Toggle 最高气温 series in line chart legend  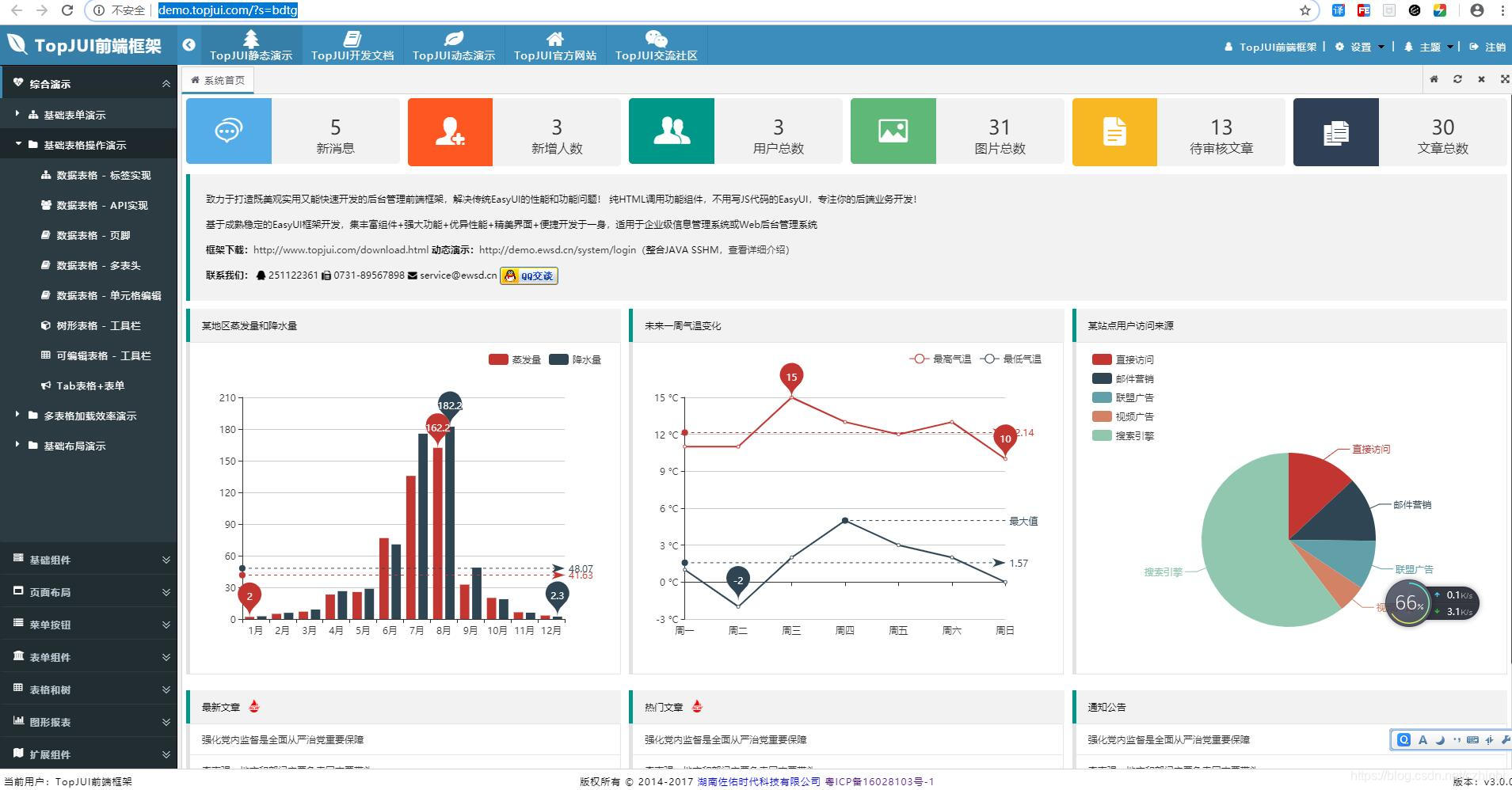click(940, 359)
